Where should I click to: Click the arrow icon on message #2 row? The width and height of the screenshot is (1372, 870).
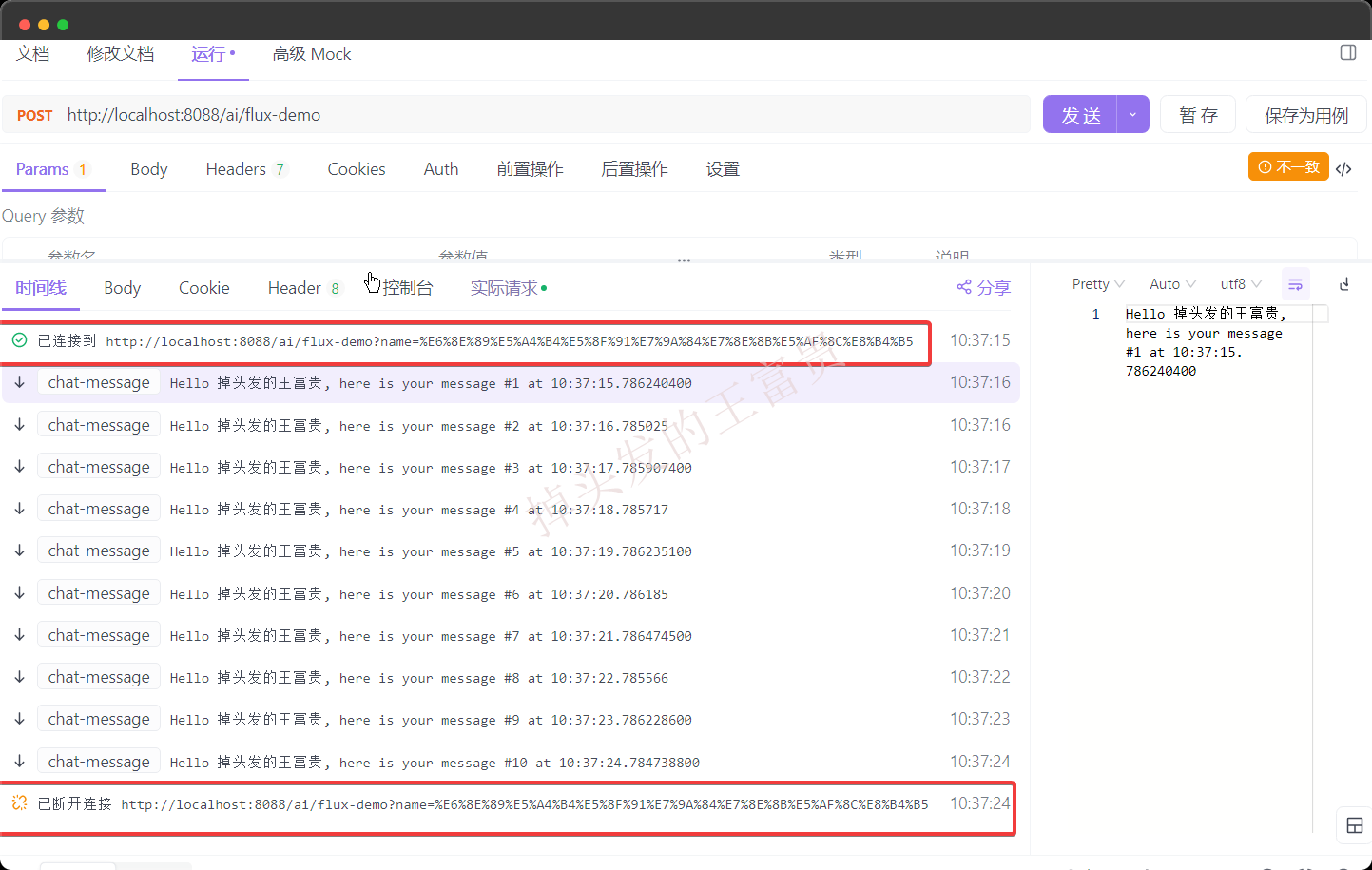point(19,425)
